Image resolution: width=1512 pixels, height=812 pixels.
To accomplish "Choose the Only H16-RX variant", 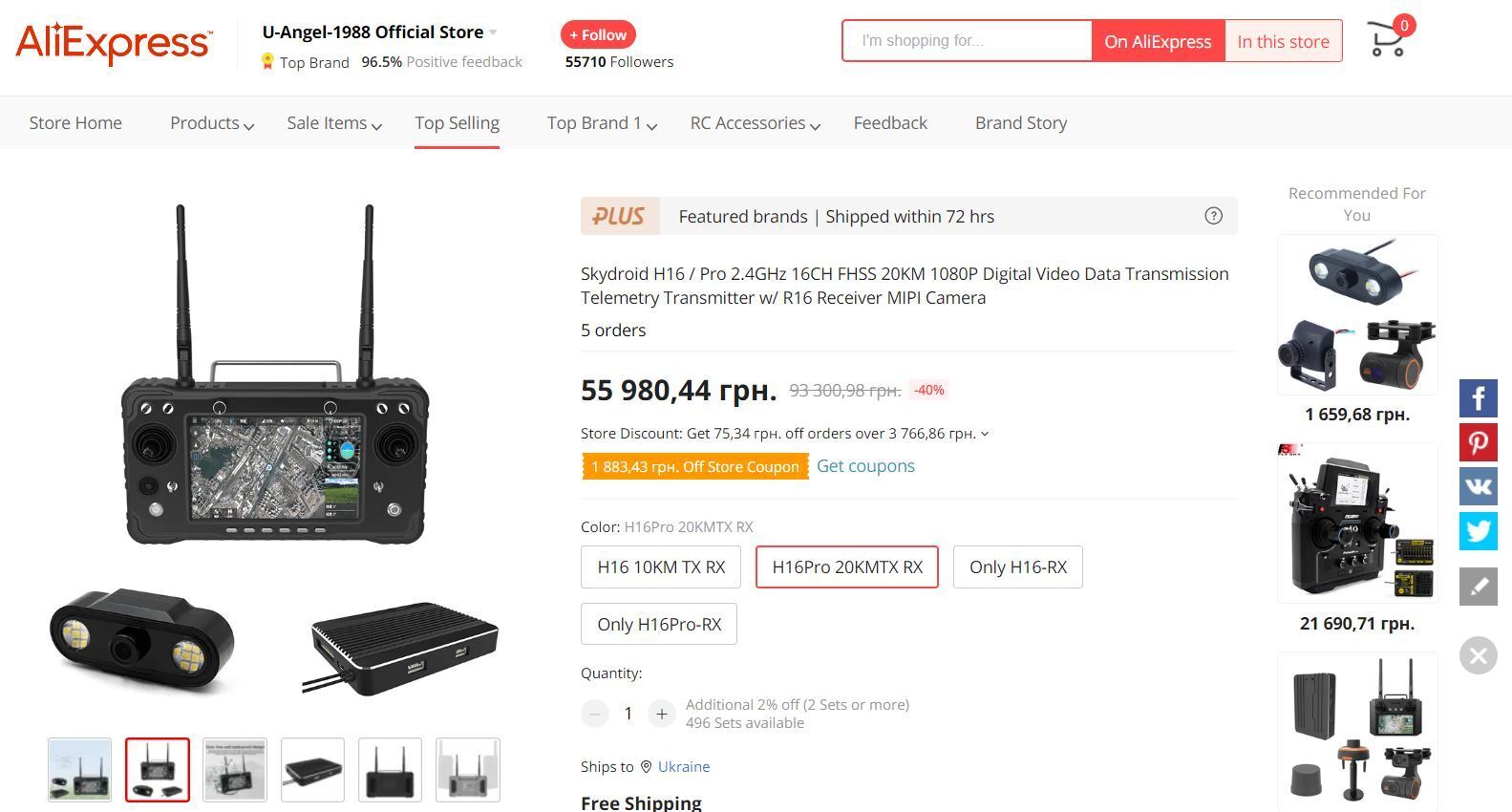I will [1017, 566].
